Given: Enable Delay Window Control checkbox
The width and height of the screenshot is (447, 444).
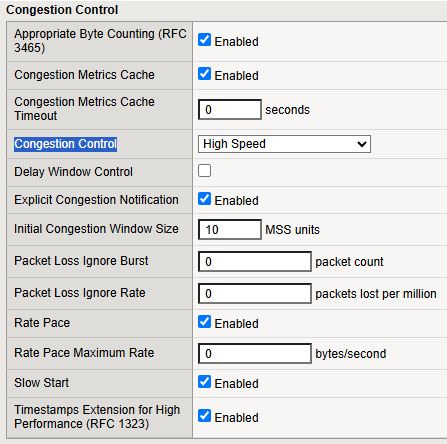Looking at the screenshot, I should [x=204, y=171].
